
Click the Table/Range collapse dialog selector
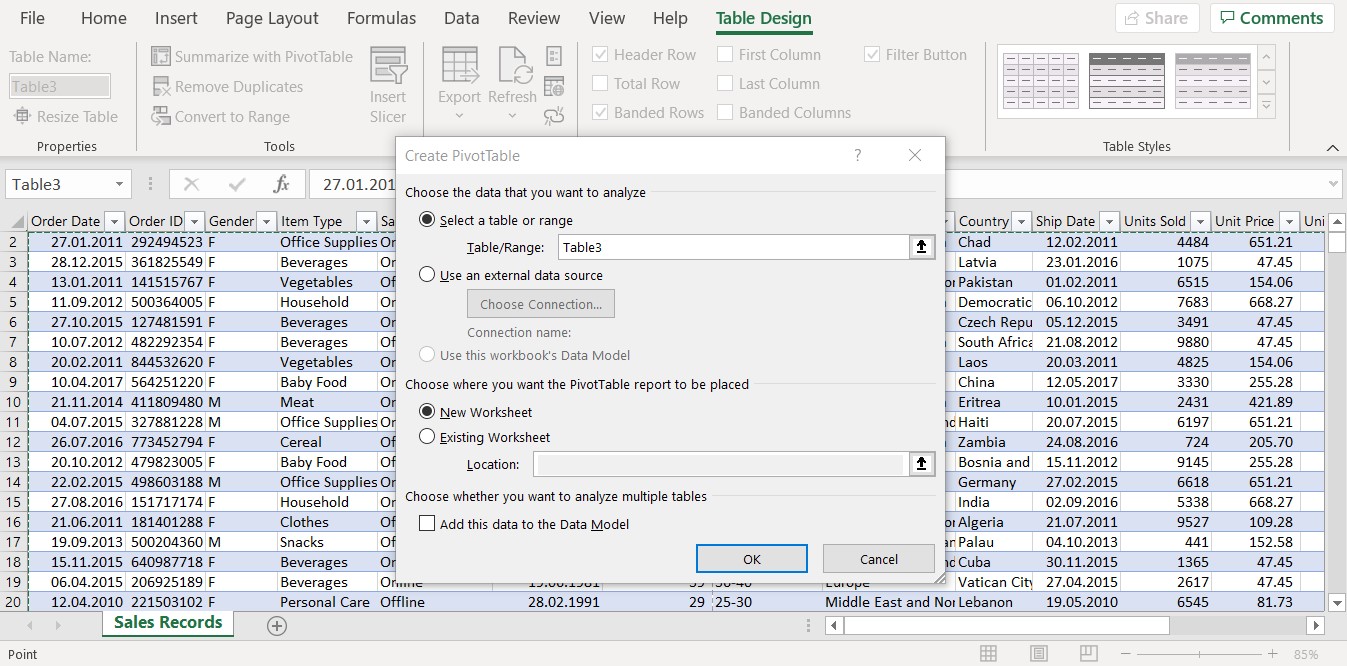pos(921,246)
